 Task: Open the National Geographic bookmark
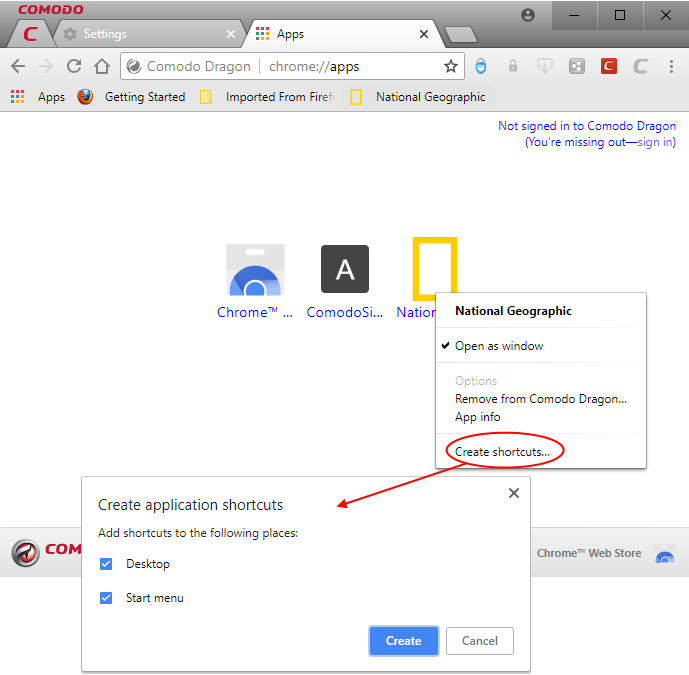coord(417,97)
